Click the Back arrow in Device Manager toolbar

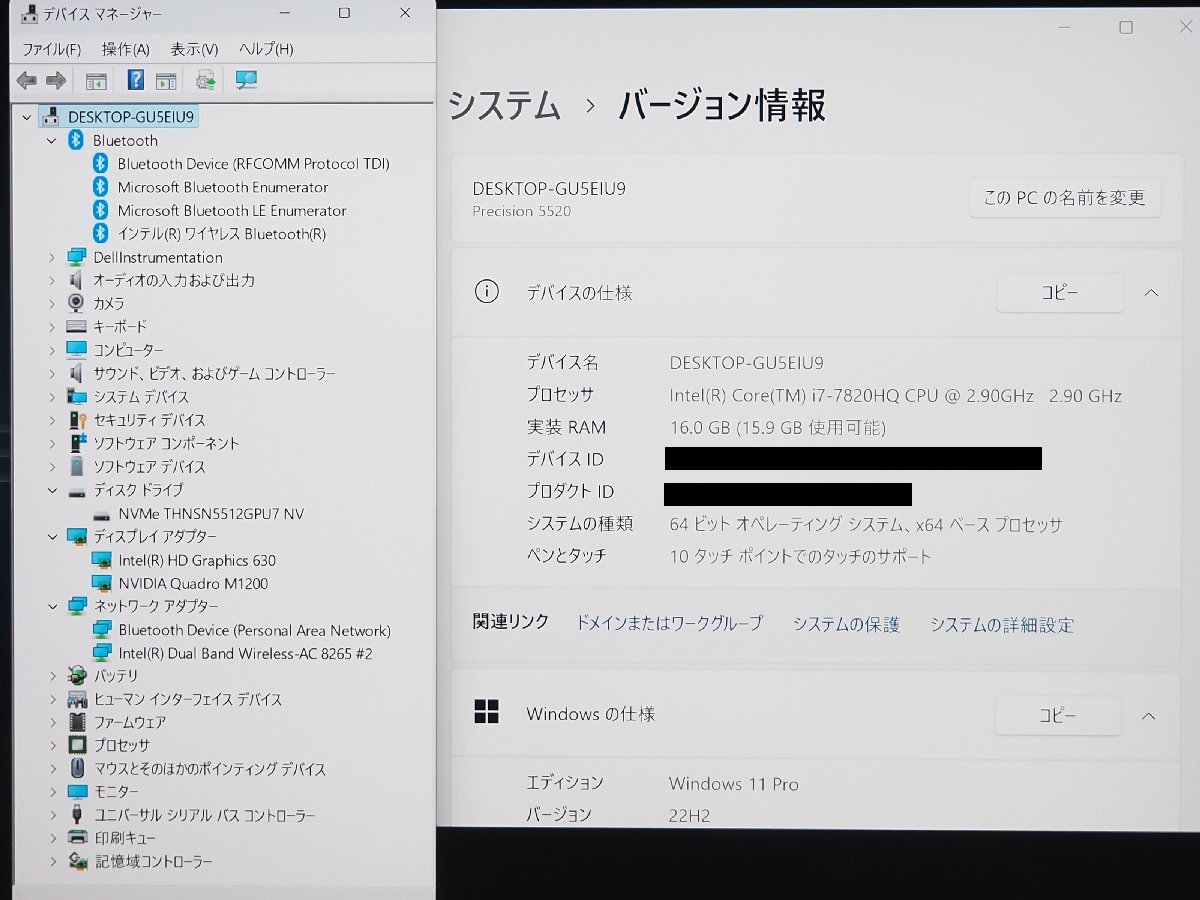27,80
